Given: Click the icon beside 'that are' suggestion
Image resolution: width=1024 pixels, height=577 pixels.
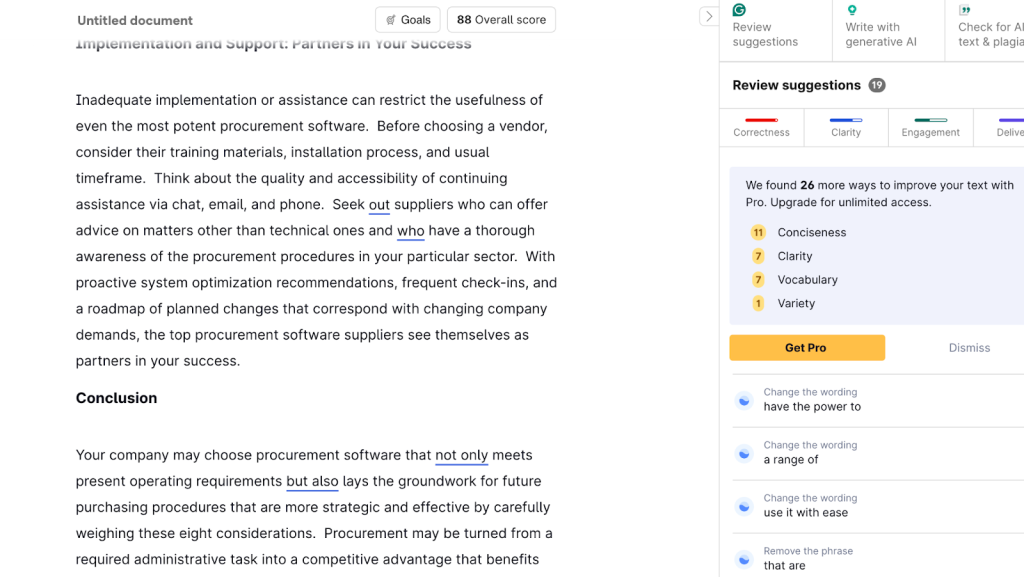Looking at the screenshot, I should 744,559.
